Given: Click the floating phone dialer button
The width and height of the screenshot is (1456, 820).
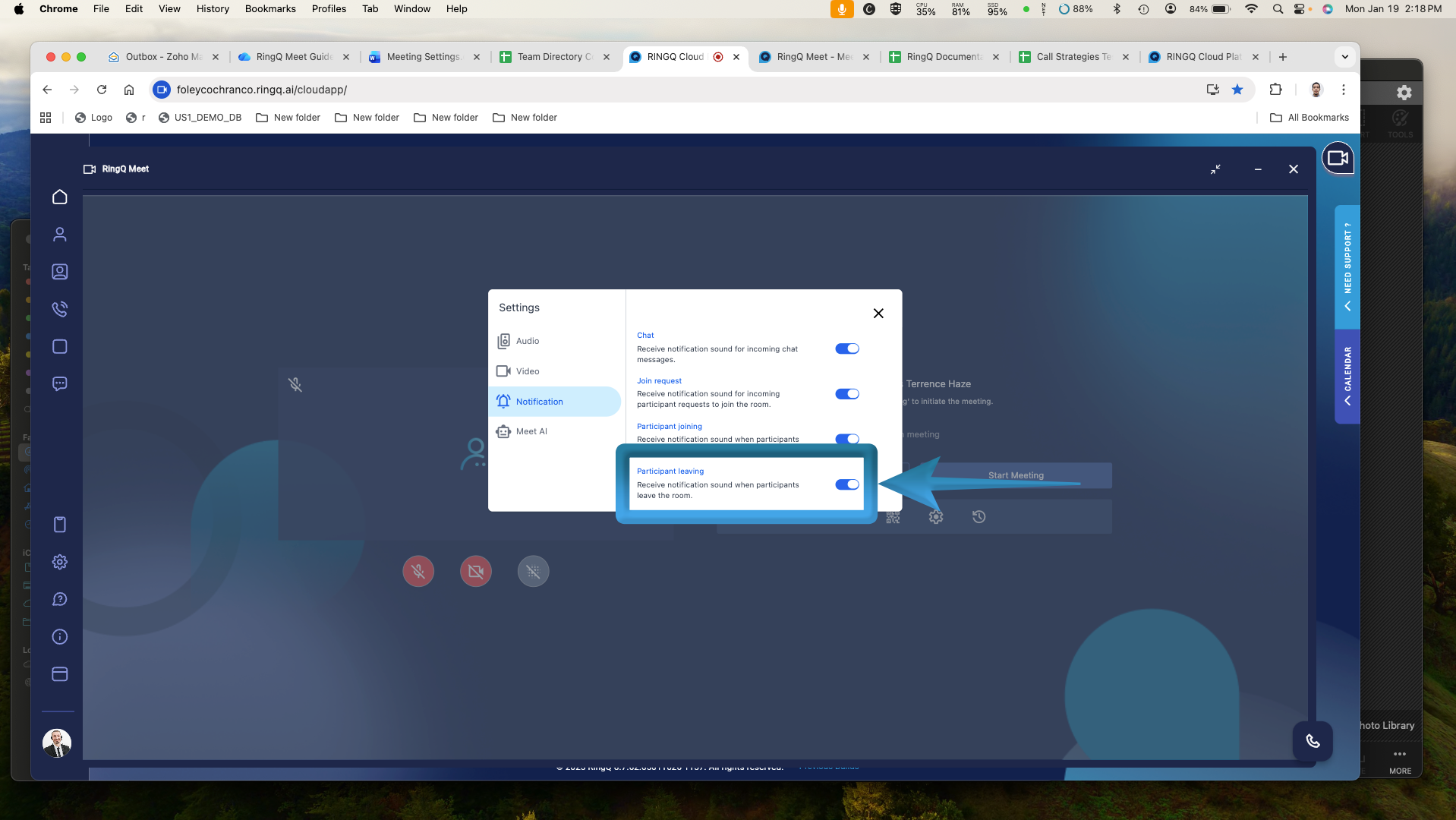Looking at the screenshot, I should point(1313,741).
